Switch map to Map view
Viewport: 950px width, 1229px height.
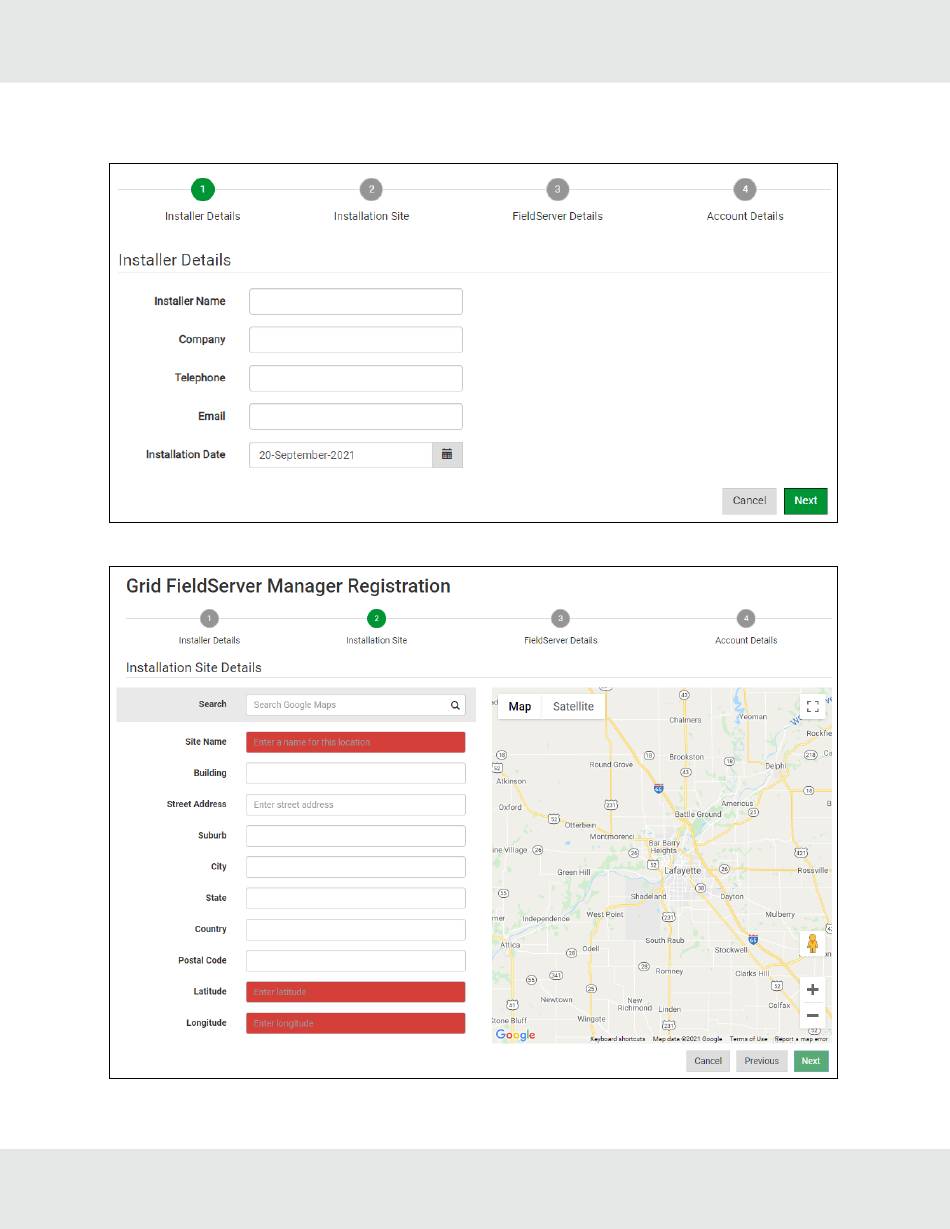coord(520,706)
